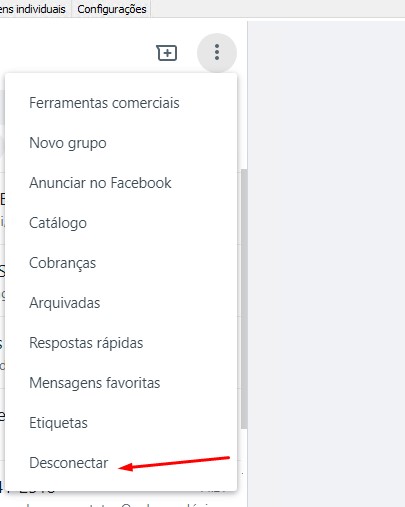The width and height of the screenshot is (405, 507).
Task: Go to Cobranças in the menu
Action: click(121, 263)
